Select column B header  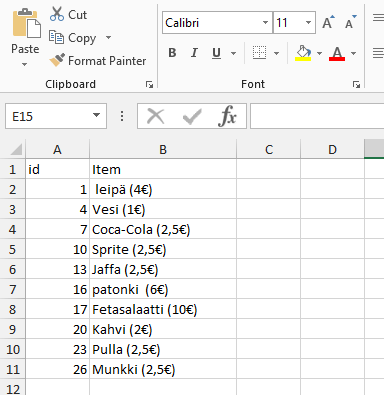[x=163, y=149]
